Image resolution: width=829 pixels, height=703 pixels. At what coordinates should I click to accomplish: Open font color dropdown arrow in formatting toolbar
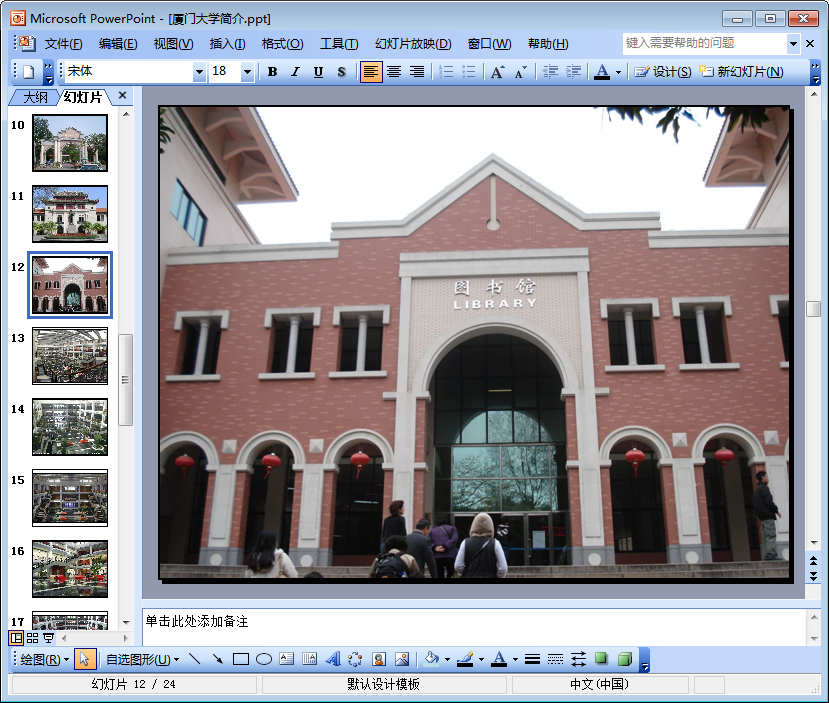[x=618, y=72]
